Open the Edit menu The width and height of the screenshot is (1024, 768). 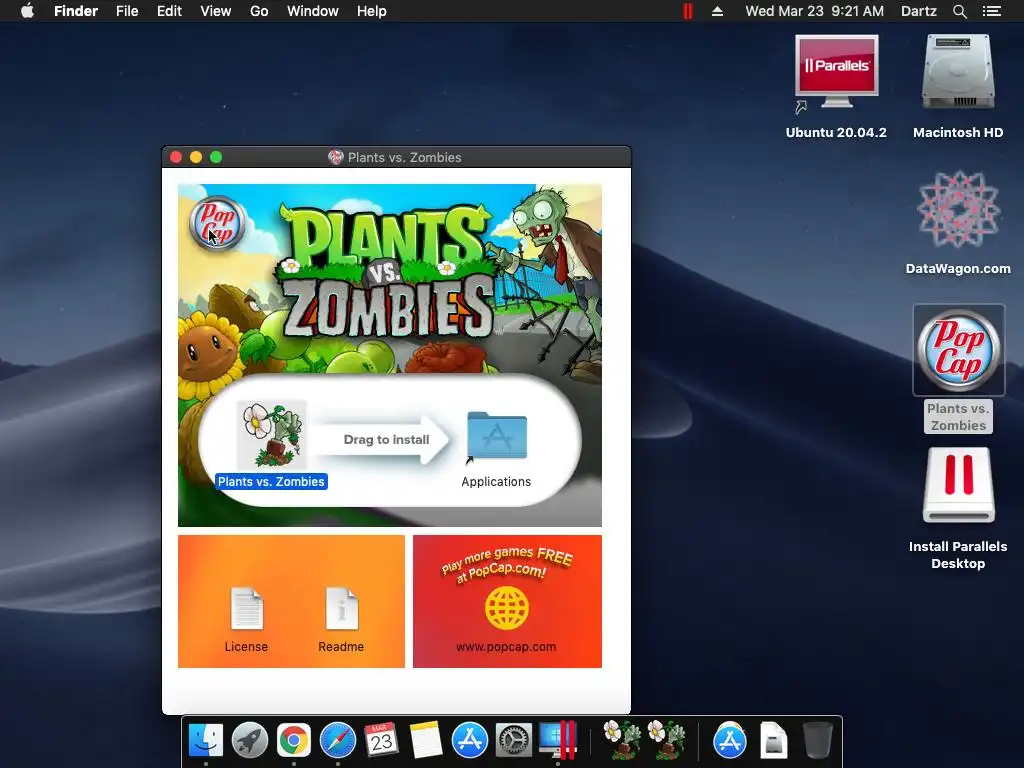(x=169, y=11)
